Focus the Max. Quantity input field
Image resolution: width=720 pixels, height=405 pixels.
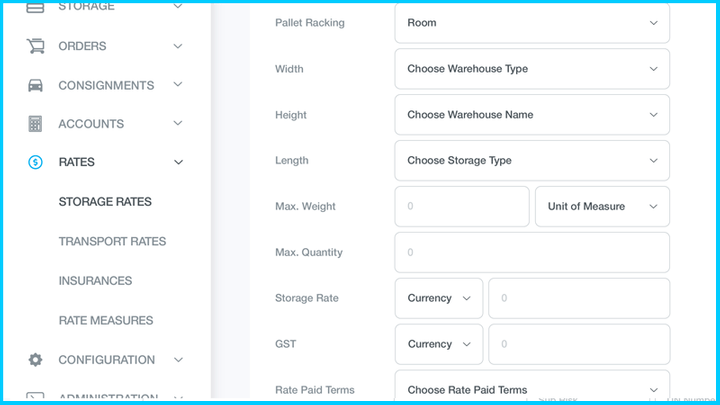point(532,252)
